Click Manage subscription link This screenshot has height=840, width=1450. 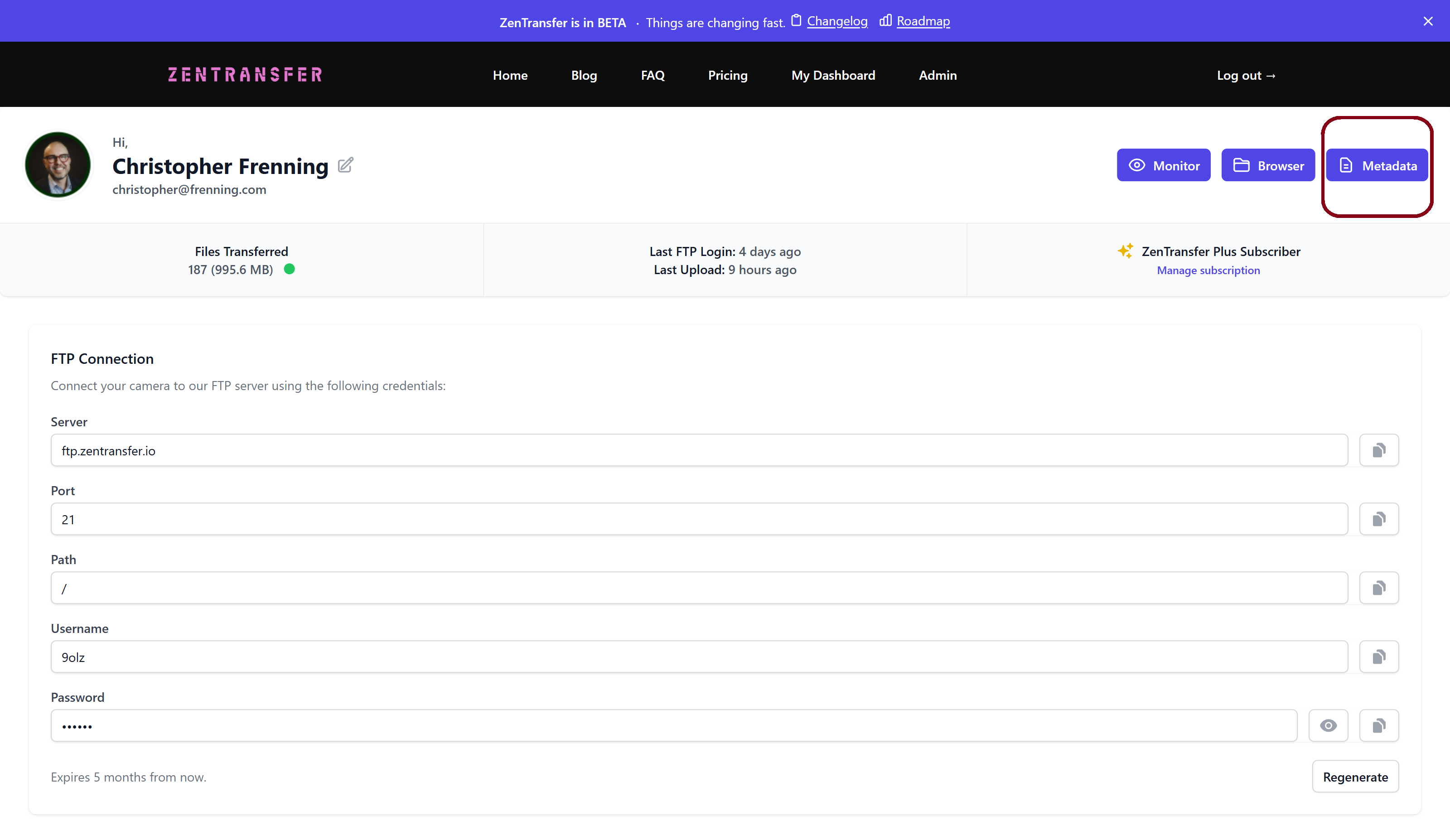1208,270
